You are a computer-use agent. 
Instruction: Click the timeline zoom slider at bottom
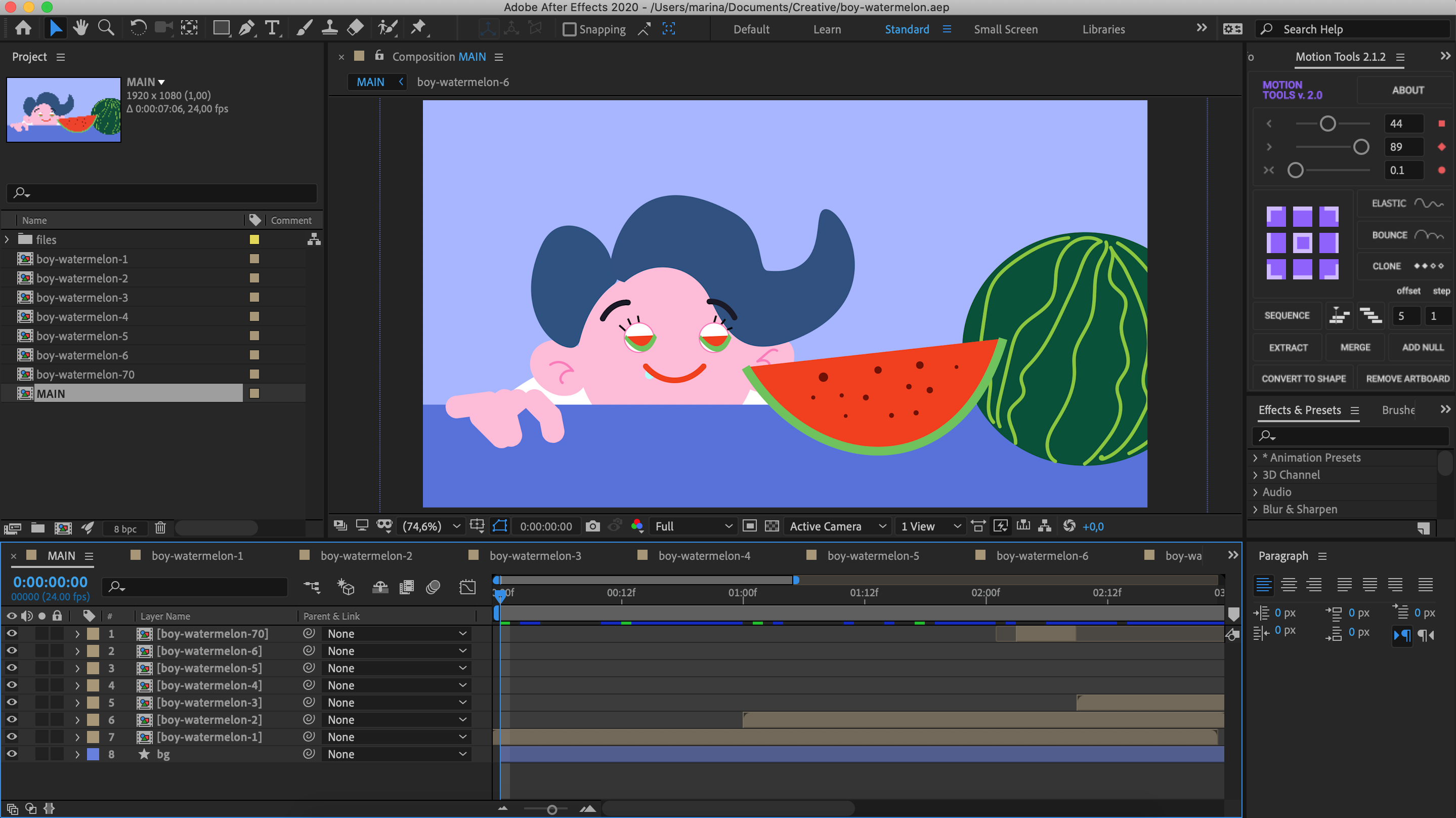tap(551, 809)
